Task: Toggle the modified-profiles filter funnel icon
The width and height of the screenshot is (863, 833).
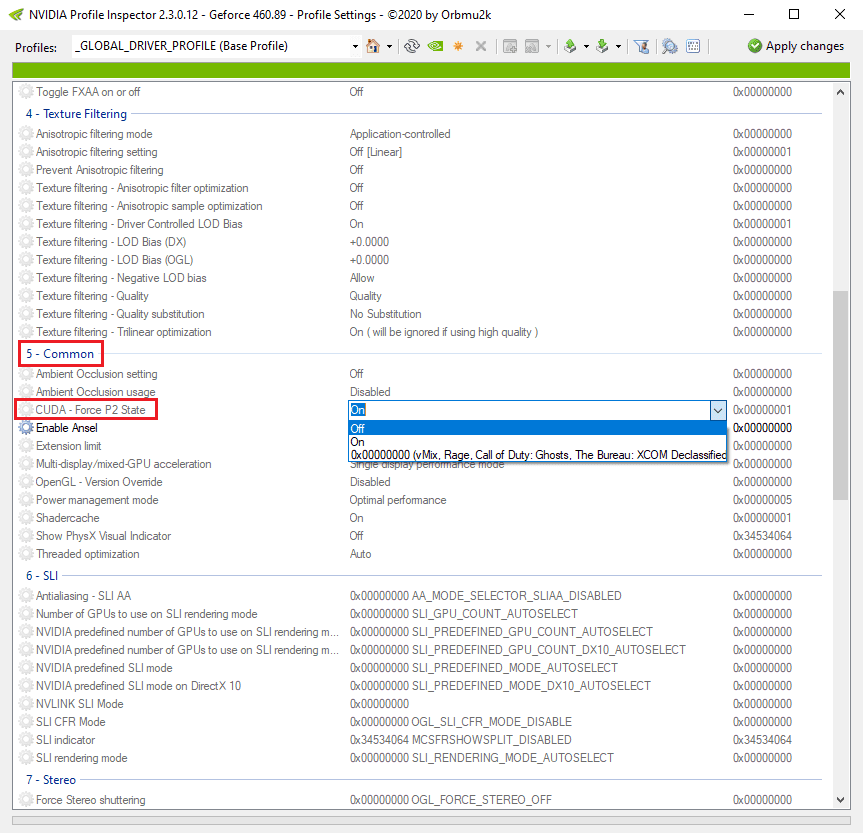Action: point(643,46)
